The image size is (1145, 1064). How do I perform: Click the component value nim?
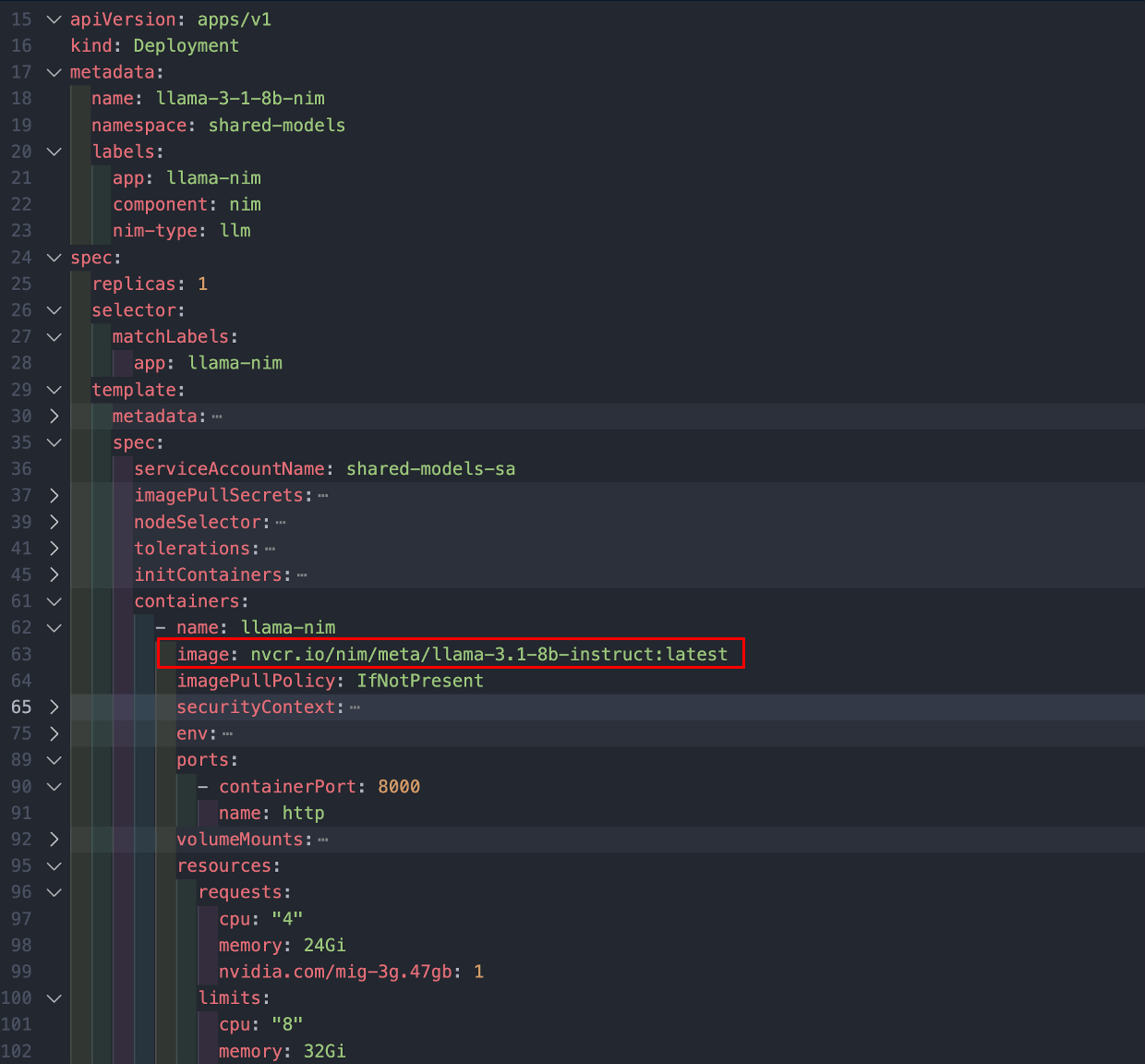tap(246, 204)
